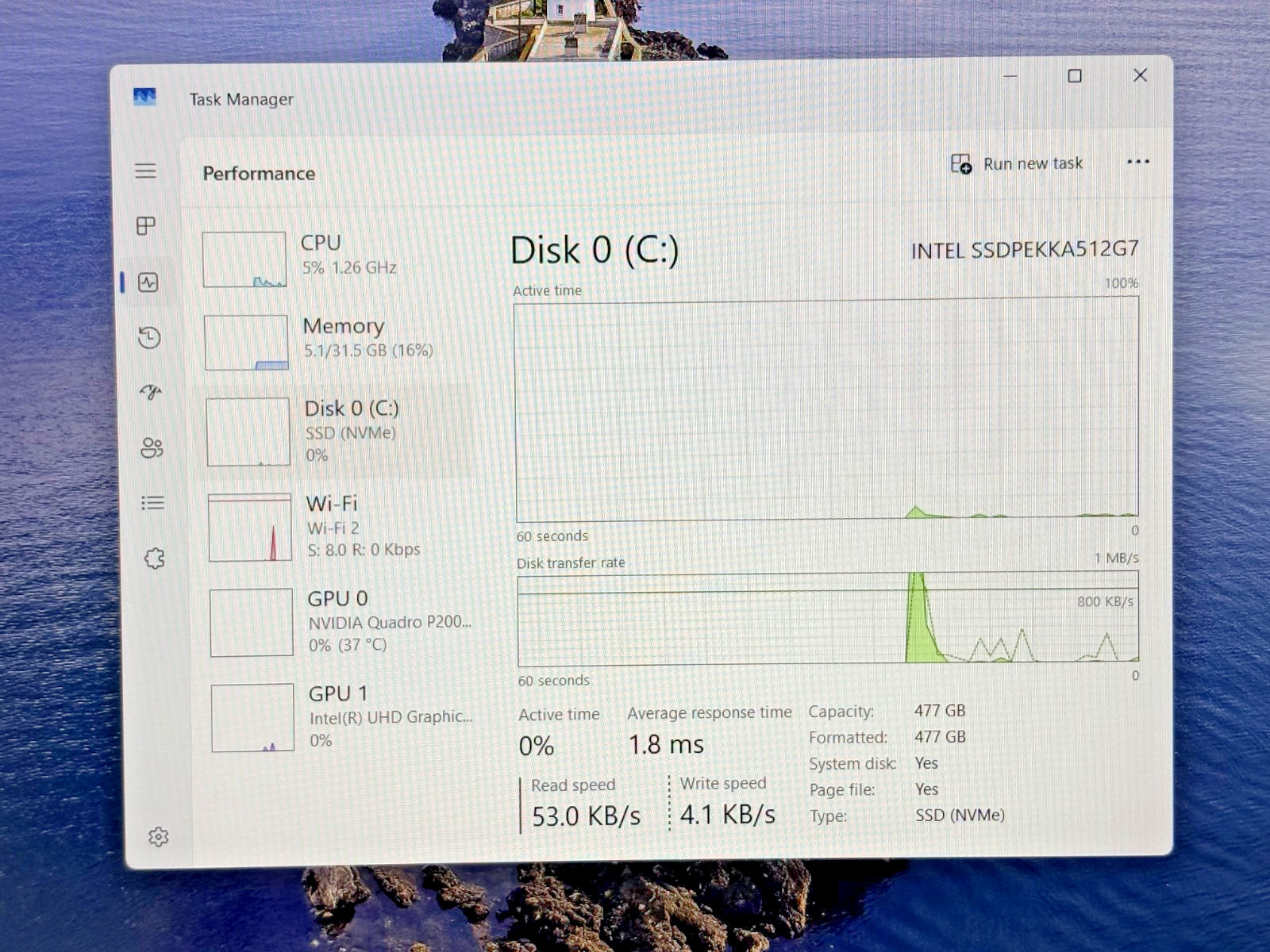
Task: Click the Disk 0 mini graph thumbnail
Action: pos(248,432)
